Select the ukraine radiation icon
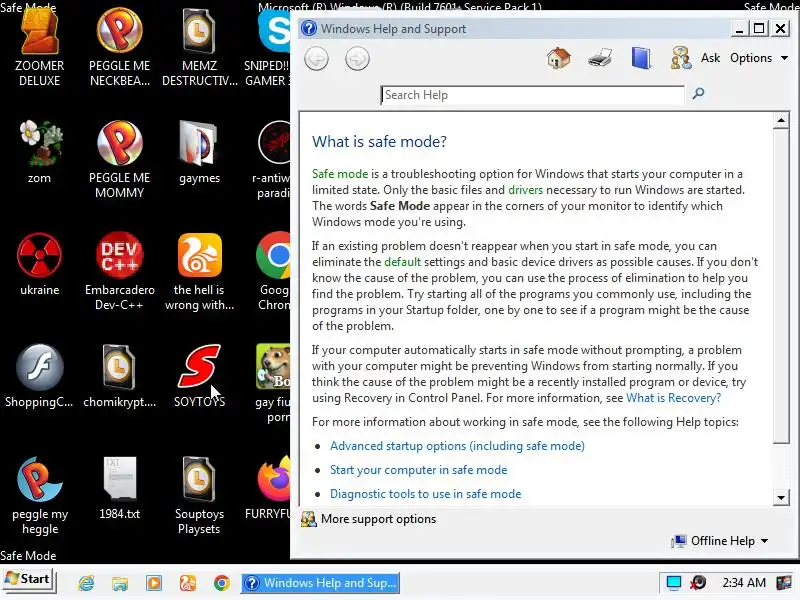 tap(39, 265)
